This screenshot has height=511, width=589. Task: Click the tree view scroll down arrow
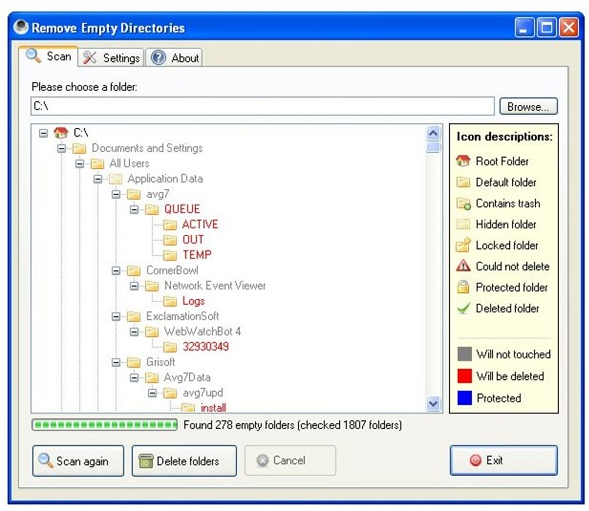433,404
